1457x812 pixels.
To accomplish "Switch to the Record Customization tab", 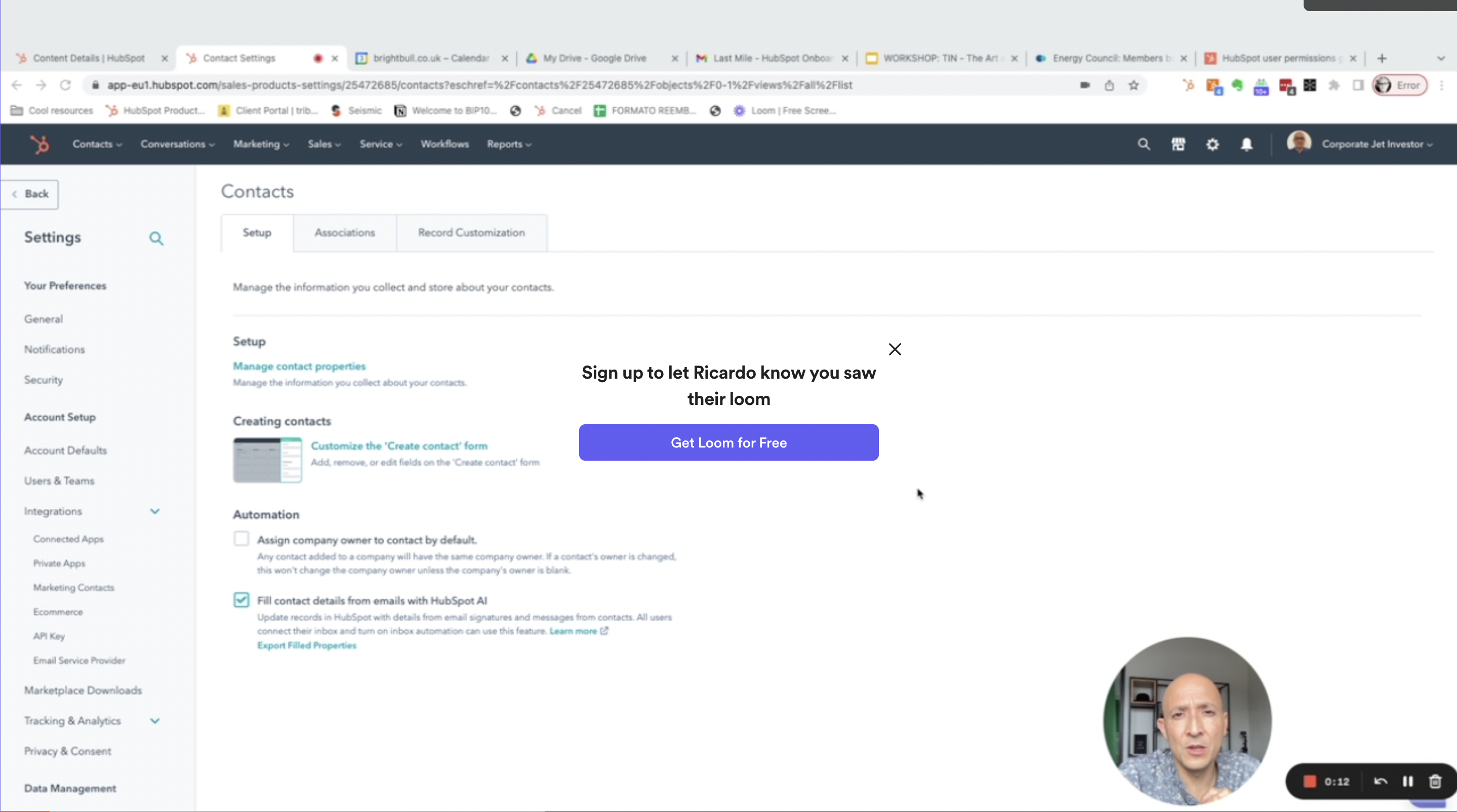I will click(471, 232).
